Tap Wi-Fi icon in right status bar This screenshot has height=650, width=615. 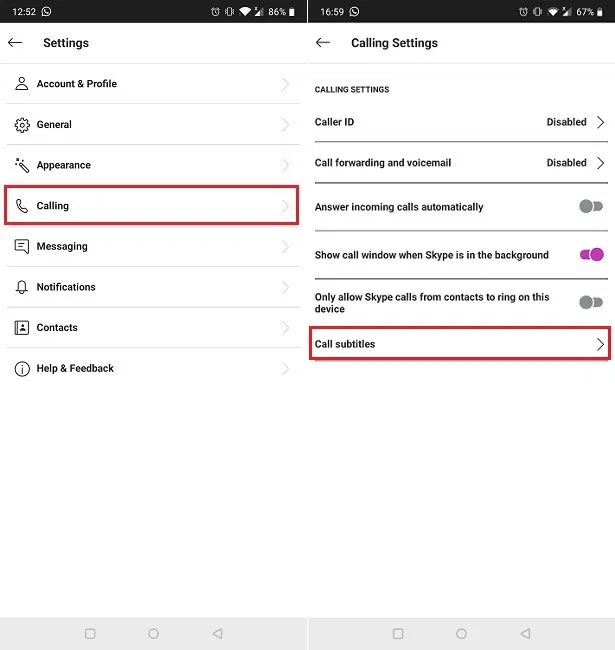[x=553, y=12]
